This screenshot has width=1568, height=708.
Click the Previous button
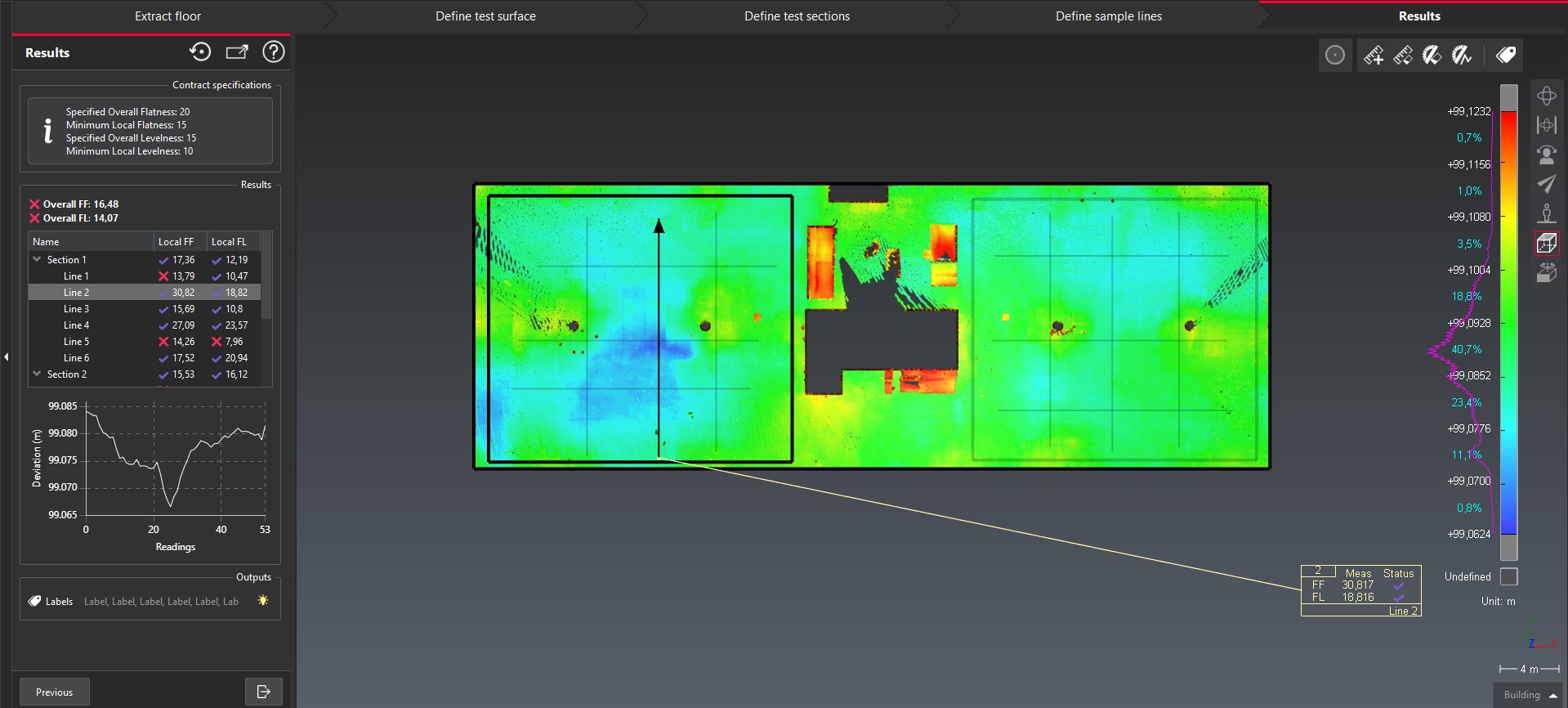click(x=54, y=692)
